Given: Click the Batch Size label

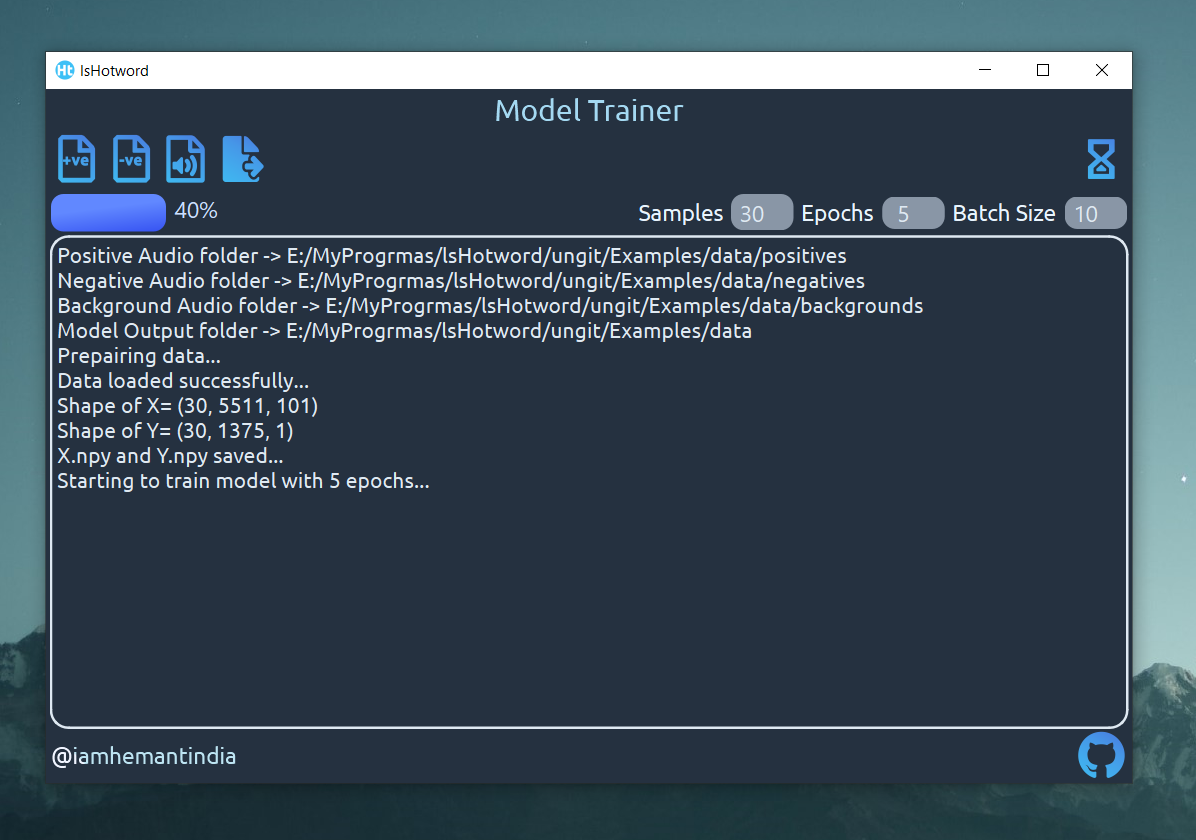Looking at the screenshot, I should tap(1004, 213).
